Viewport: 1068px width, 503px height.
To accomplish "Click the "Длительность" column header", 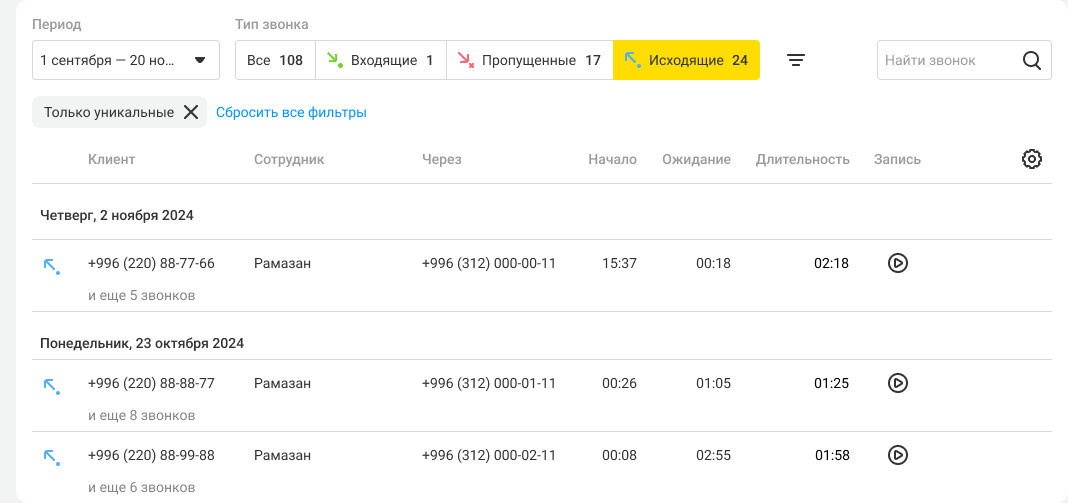I will (x=802, y=159).
